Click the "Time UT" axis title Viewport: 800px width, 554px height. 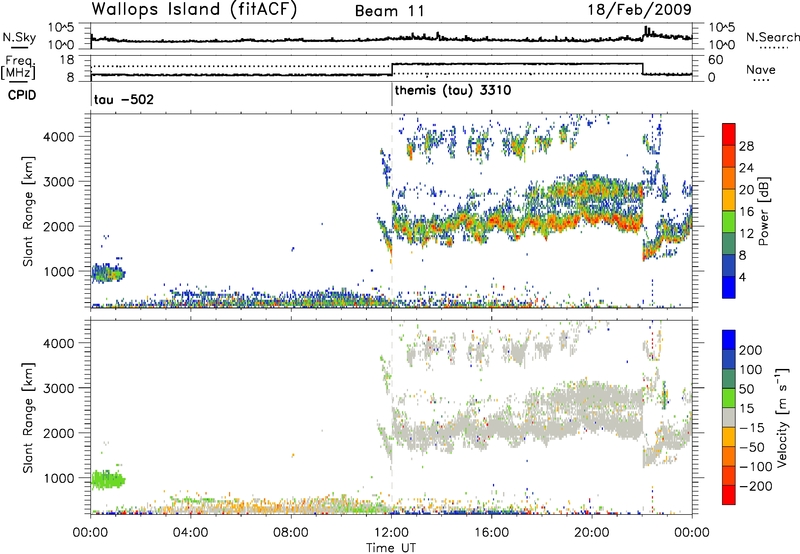391,547
